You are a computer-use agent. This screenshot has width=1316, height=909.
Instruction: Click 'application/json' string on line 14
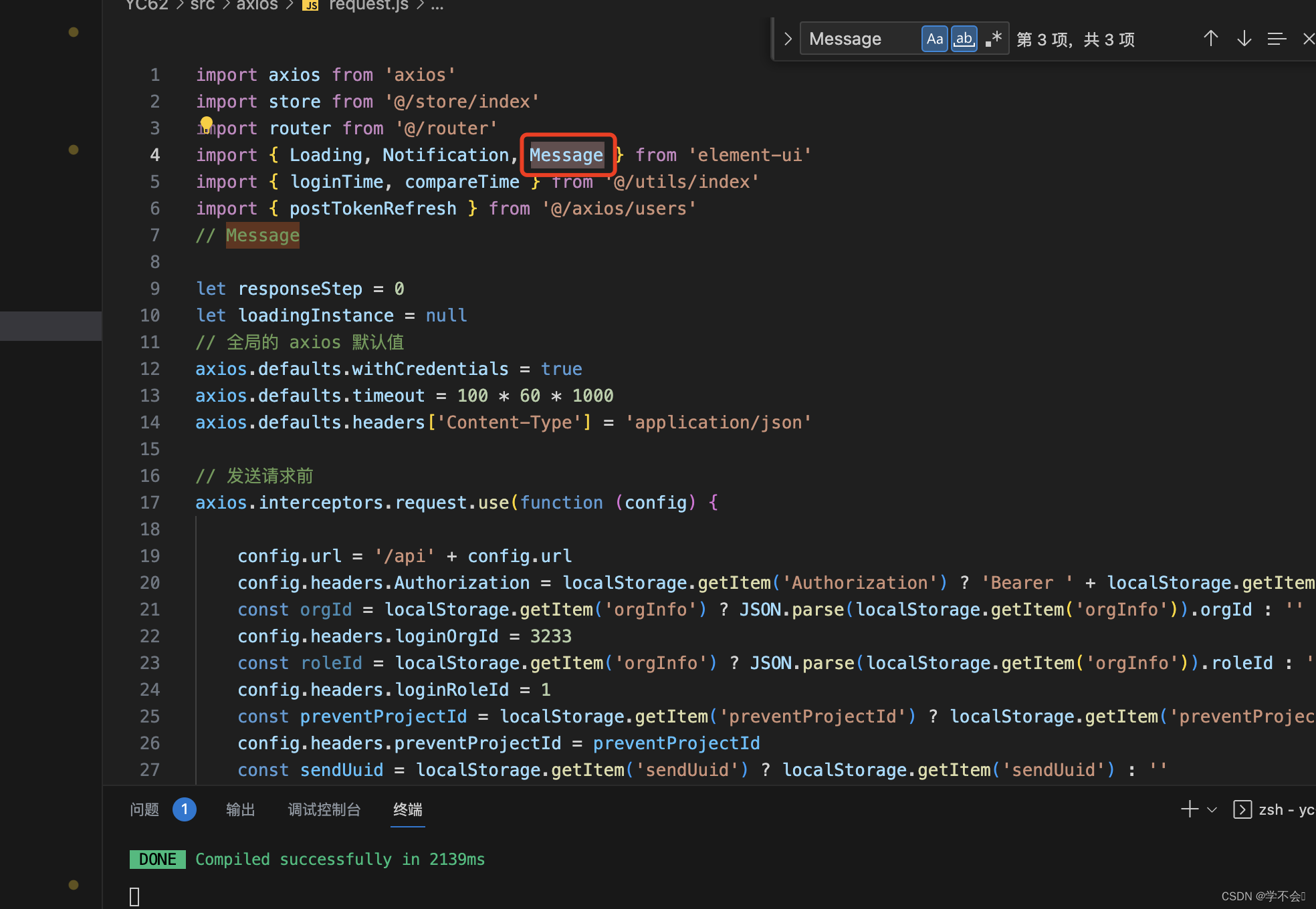pos(718,422)
